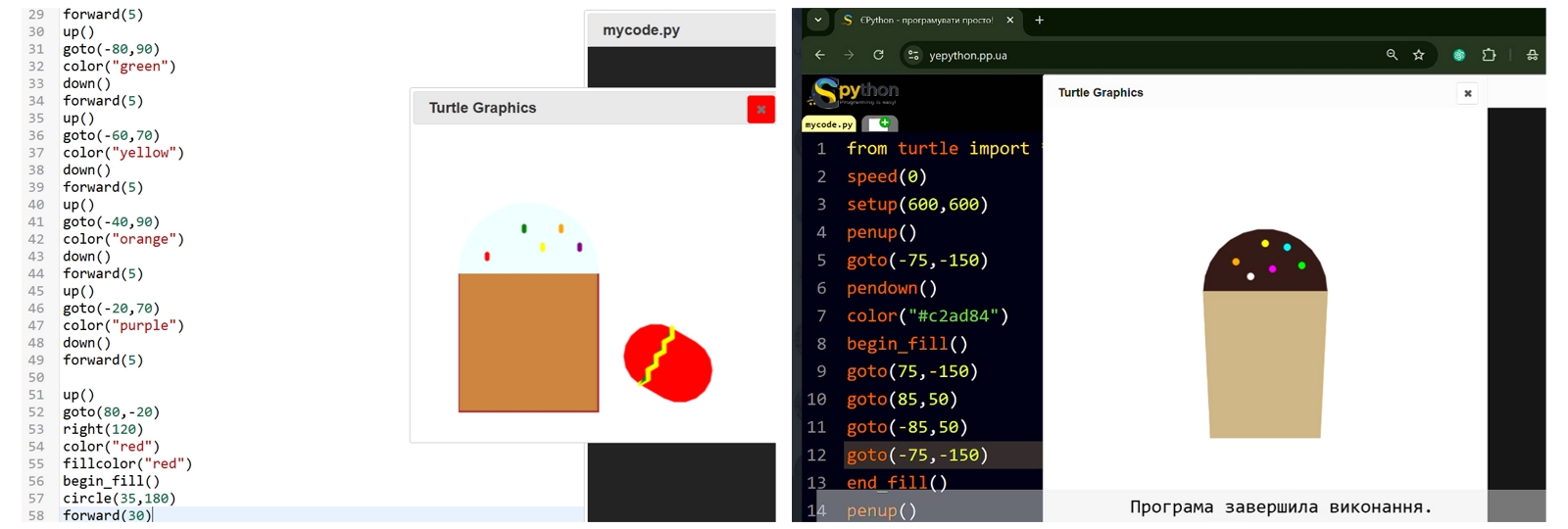Open the browser extensions puzzle icon
The image size is (1568, 529).
pyautogui.click(x=1489, y=55)
